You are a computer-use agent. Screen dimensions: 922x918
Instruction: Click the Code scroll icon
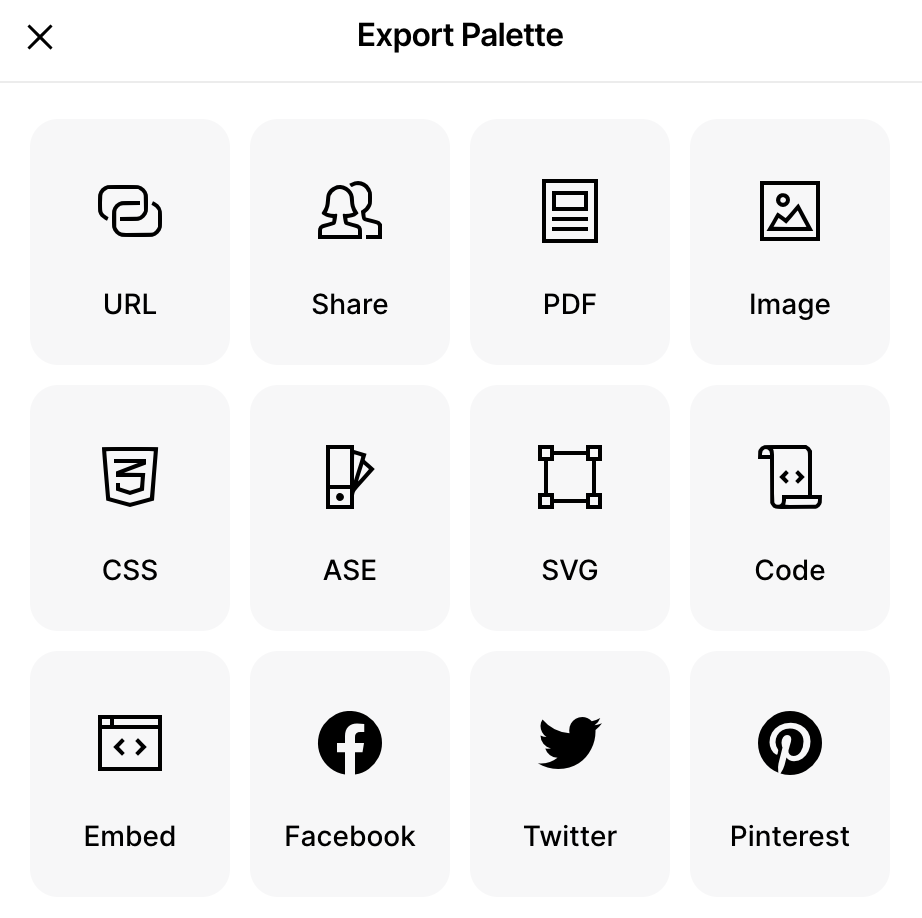[x=790, y=476]
